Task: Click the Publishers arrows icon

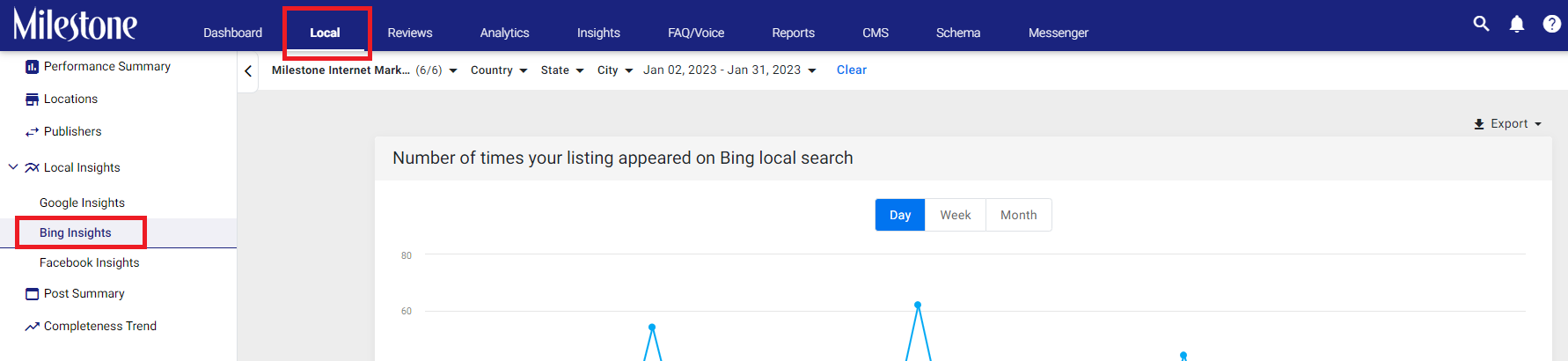Action: [33, 132]
